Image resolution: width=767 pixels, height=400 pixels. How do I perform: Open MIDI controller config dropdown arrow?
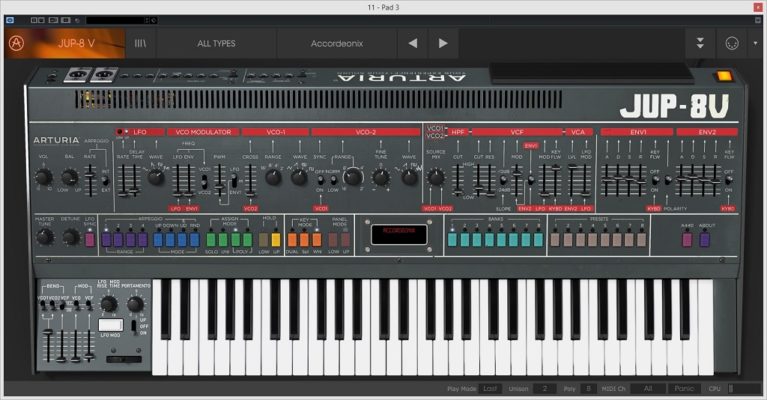pyautogui.click(x=755, y=44)
